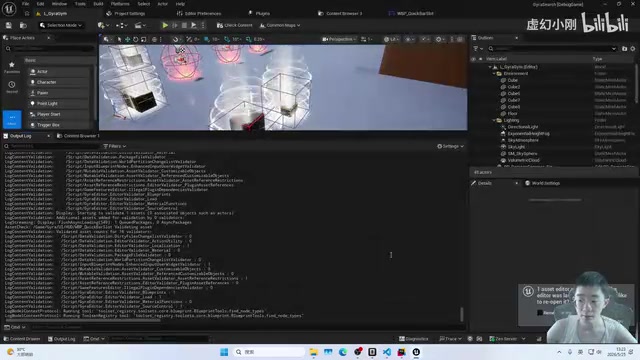
Task: Open the Add content dropdown in toolbar
Action: point(103,25)
